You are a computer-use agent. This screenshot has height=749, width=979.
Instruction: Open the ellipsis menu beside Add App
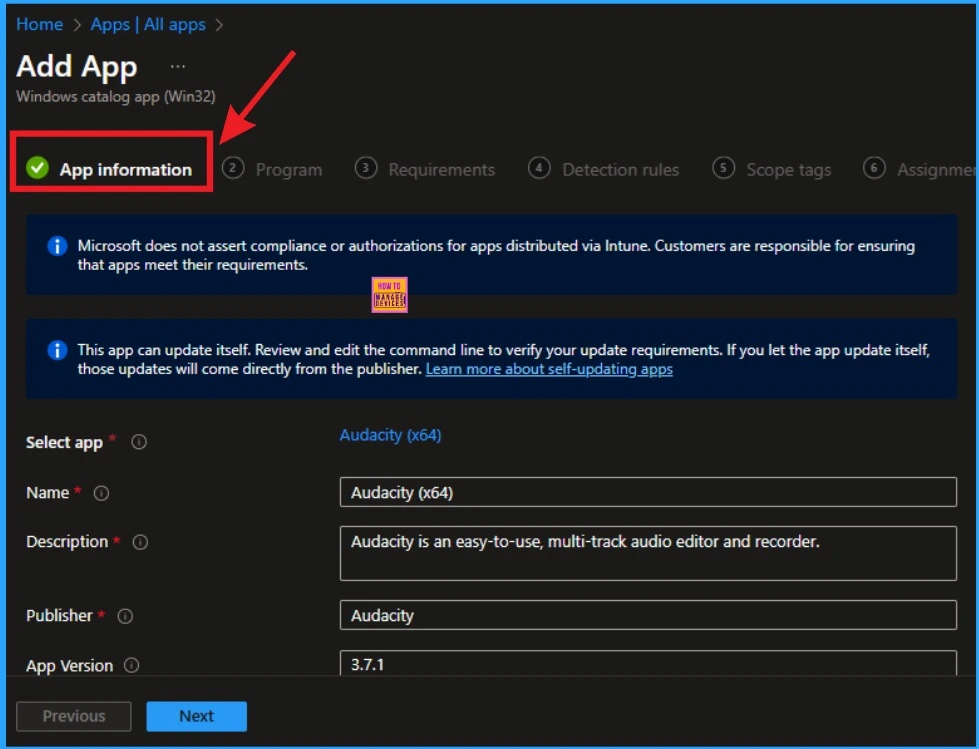pos(178,66)
